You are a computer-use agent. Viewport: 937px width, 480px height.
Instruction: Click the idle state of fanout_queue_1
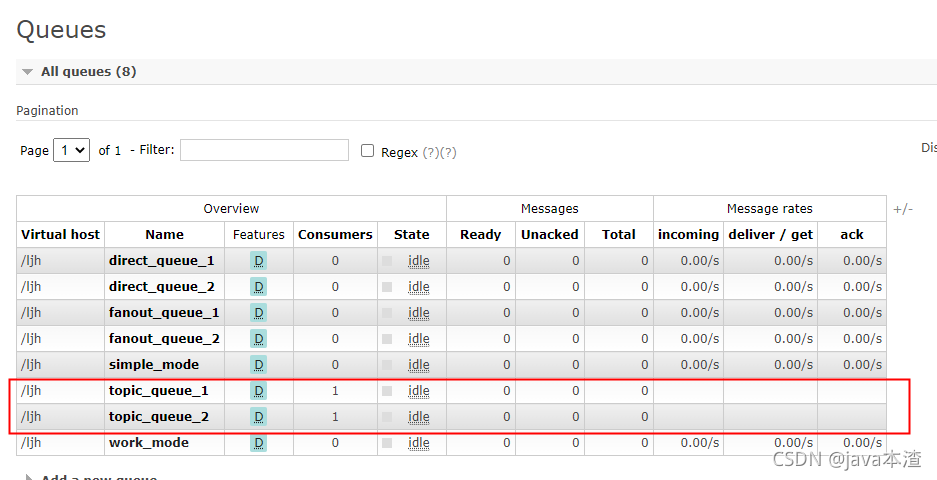pyautogui.click(x=418, y=313)
